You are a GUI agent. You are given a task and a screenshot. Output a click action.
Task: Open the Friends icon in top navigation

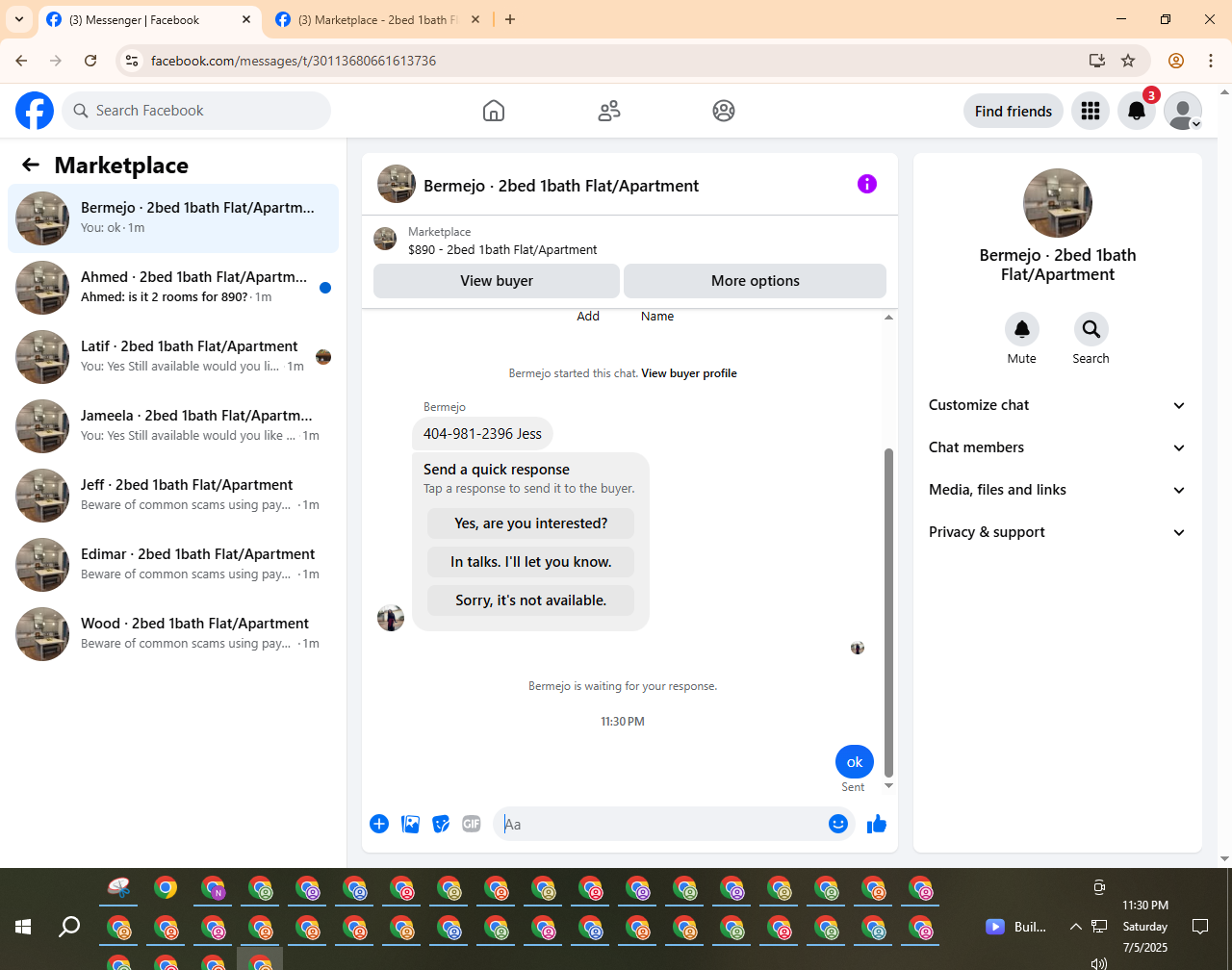609,111
